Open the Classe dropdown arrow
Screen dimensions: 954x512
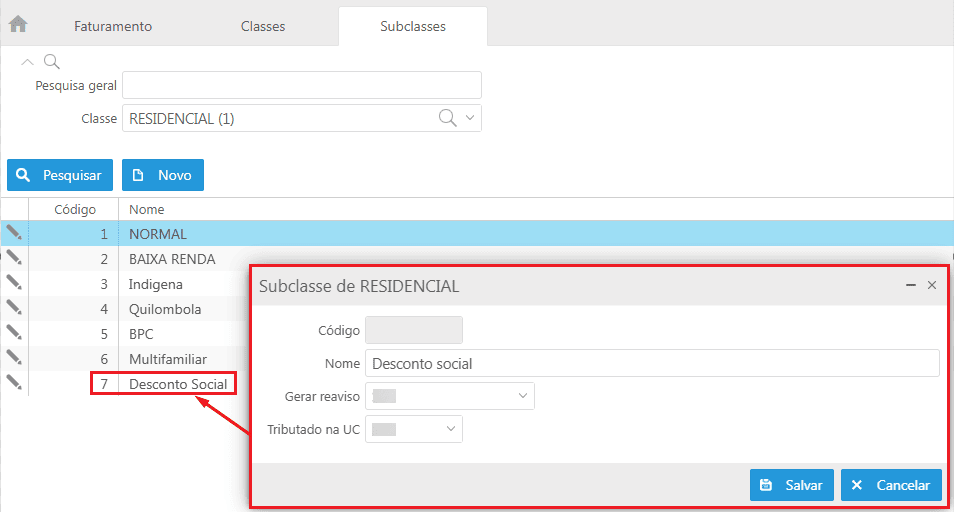point(471,118)
